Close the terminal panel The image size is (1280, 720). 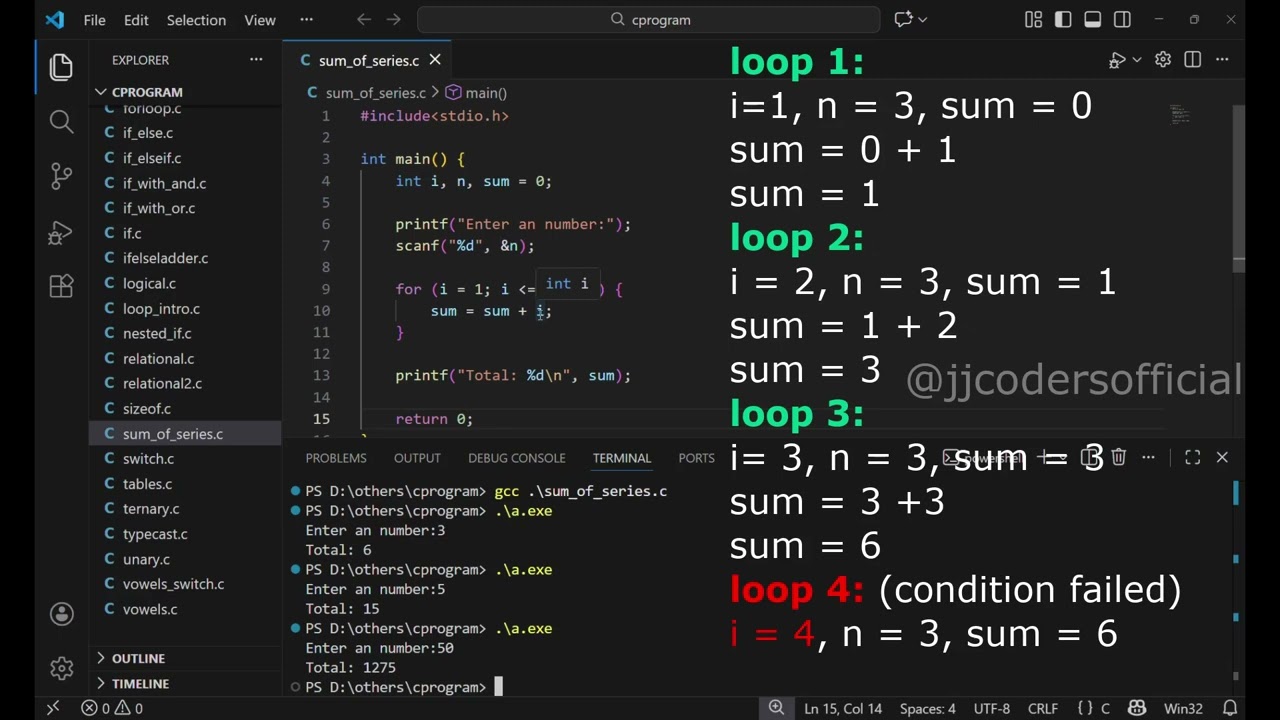(x=1222, y=457)
